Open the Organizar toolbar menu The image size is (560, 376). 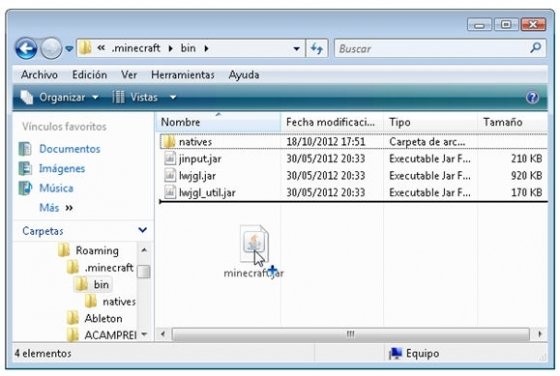pos(59,97)
